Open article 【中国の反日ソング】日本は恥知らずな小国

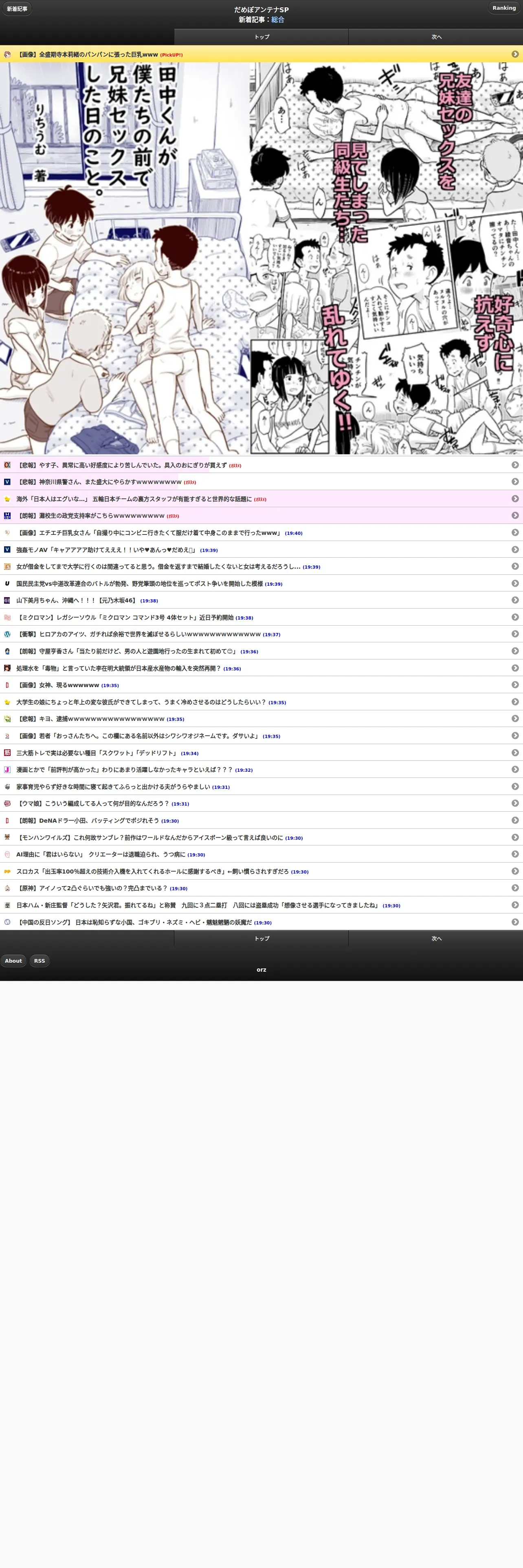coord(261,922)
